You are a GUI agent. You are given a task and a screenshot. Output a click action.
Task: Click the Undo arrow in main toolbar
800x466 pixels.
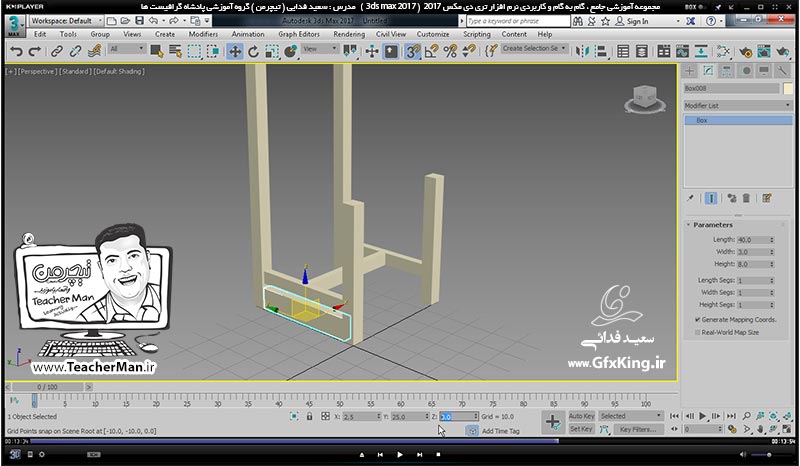pos(16,51)
